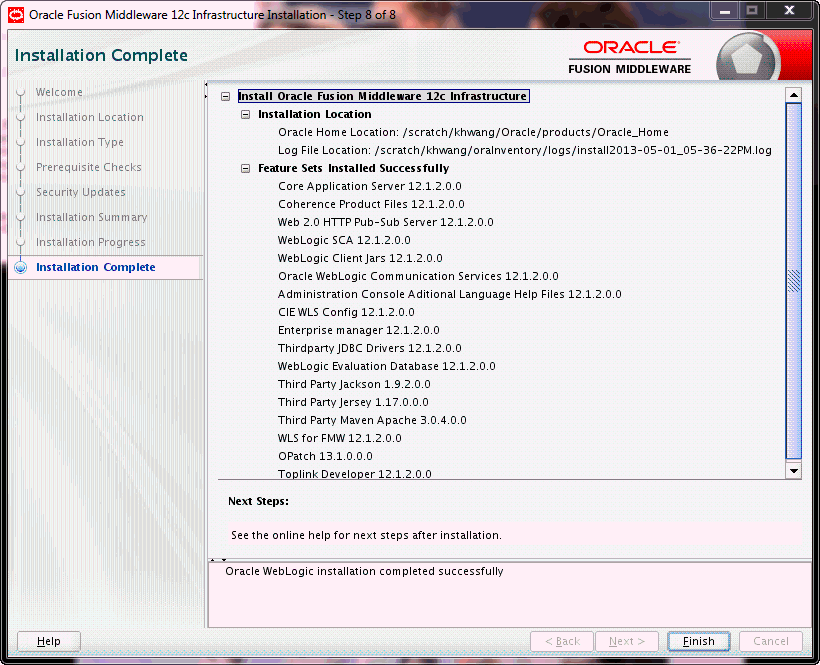This screenshot has width=820, height=665.
Task: Click the Cancel button
Action: coord(771,641)
